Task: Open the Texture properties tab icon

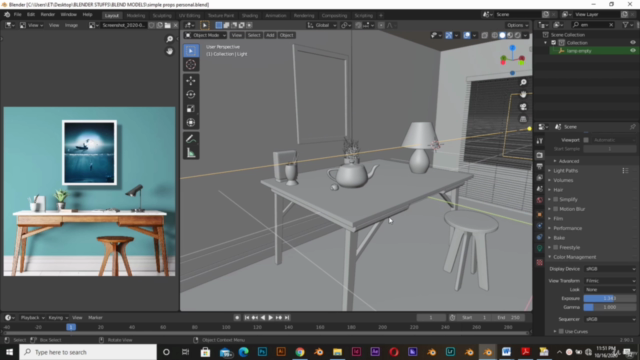Action: 540,262
